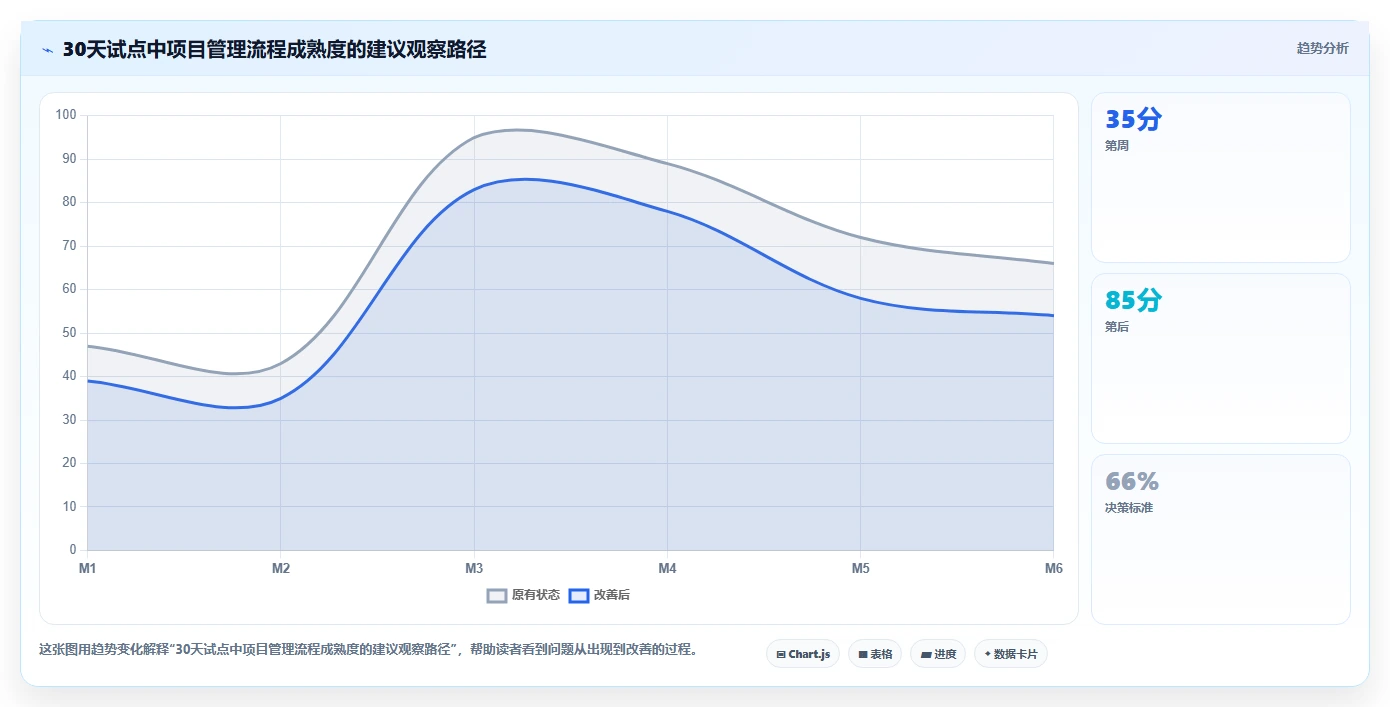Click the chart title heading text
Screen dimensions: 1390x707
pyautogui.click(x=275, y=50)
